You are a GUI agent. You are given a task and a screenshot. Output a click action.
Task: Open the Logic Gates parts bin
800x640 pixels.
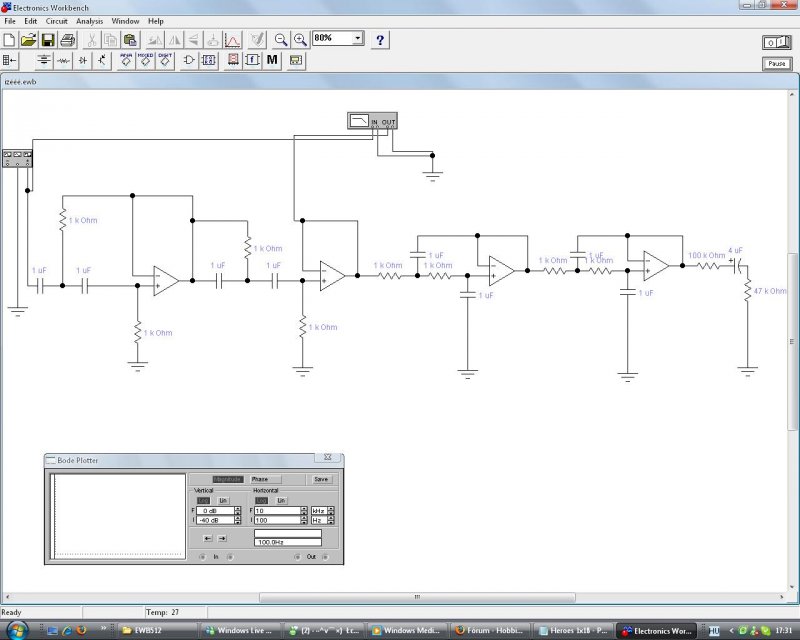click(x=189, y=60)
